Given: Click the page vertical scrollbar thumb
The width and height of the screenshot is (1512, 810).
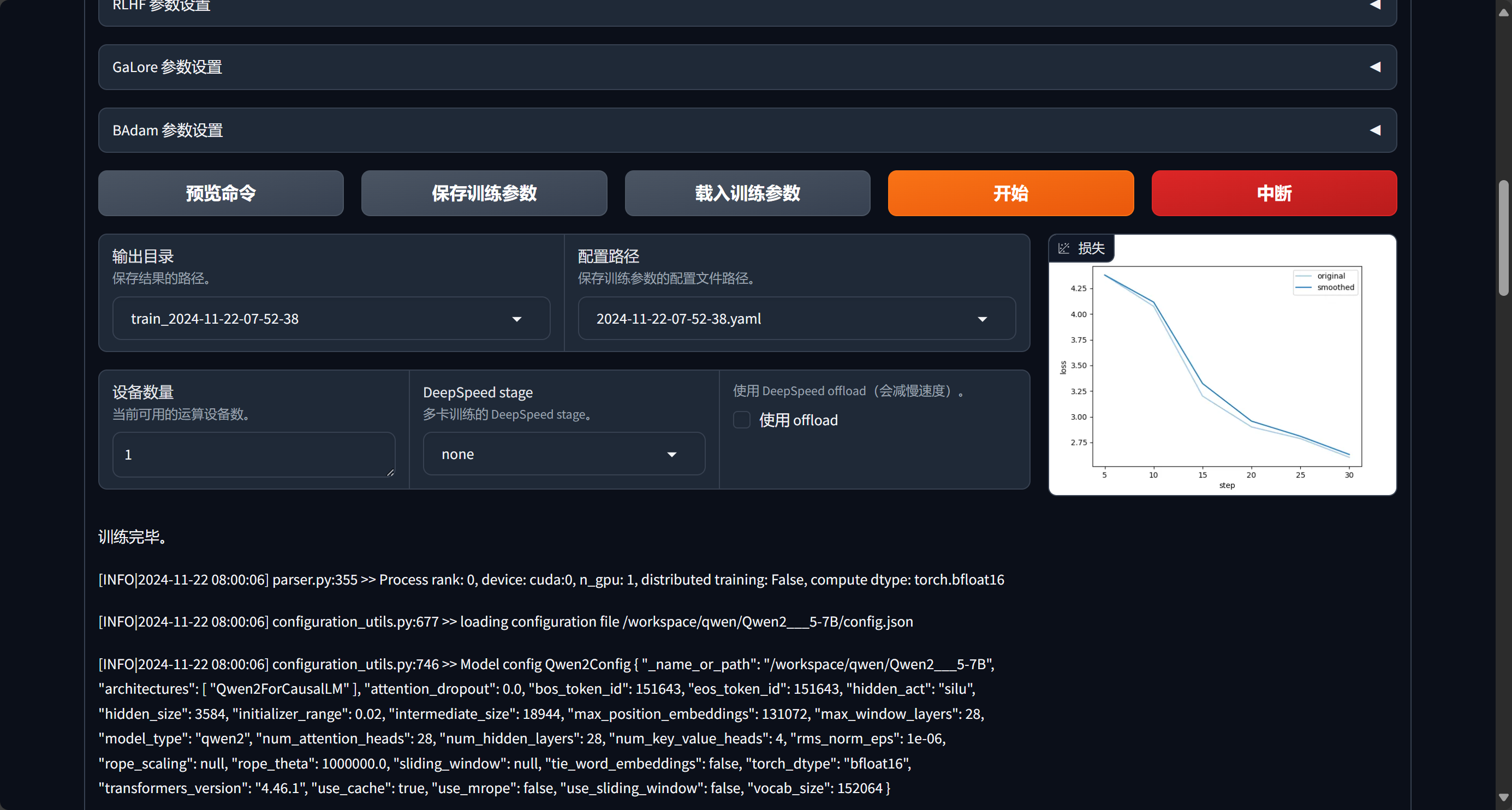Looking at the screenshot, I should click(x=1503, y=238).
